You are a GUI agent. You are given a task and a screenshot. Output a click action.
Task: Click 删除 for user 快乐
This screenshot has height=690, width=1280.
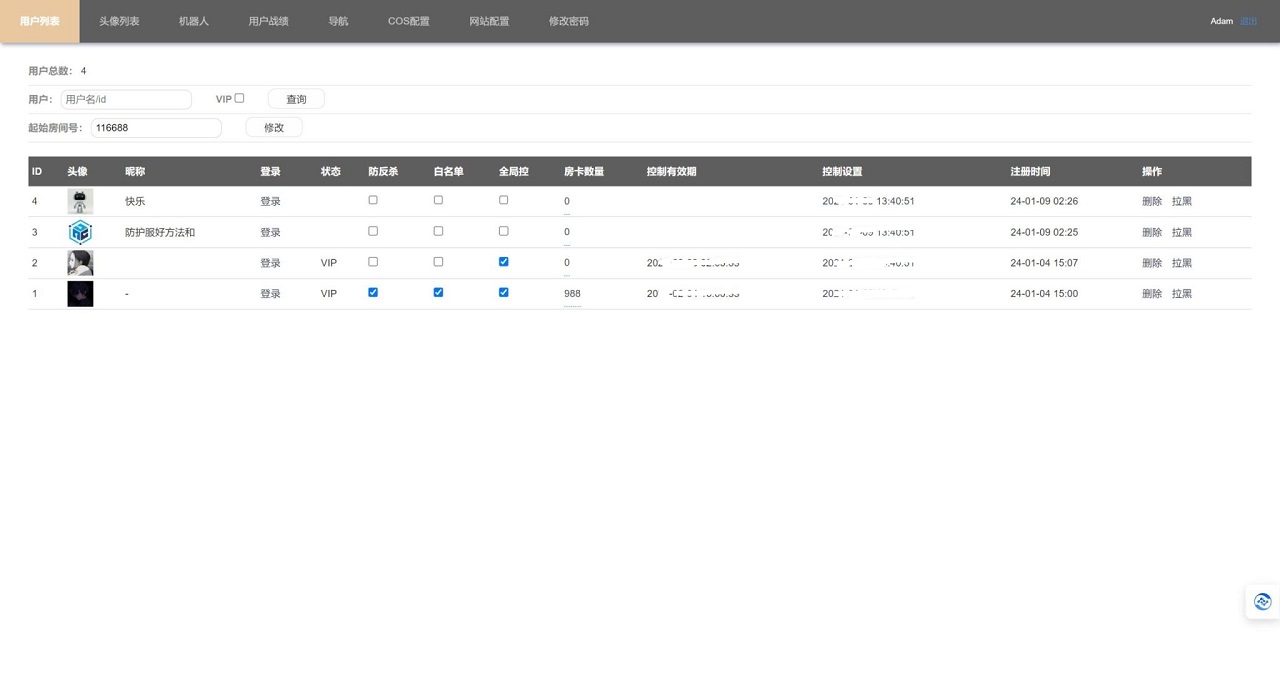click(1152, 201)
